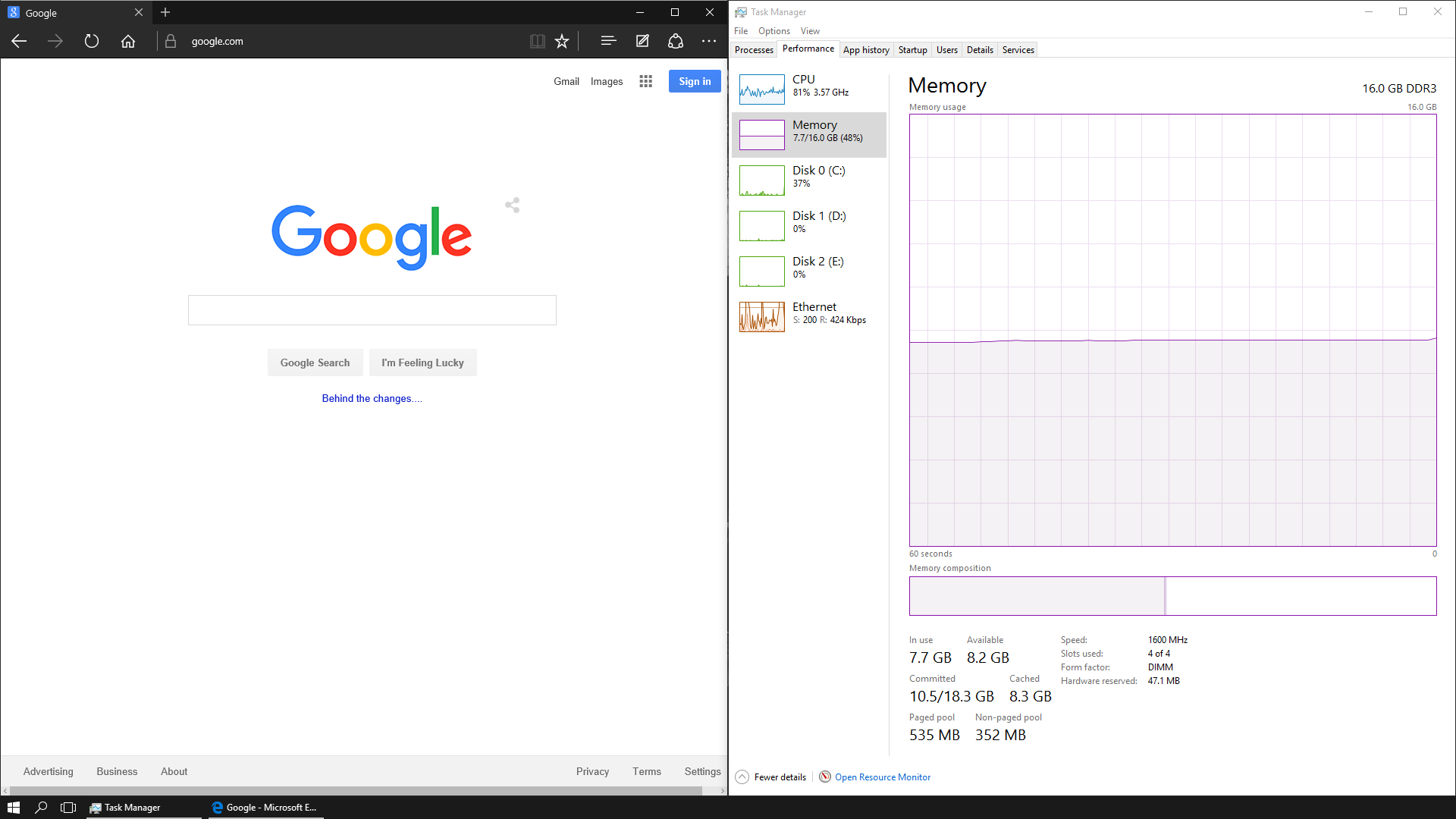Open Edge reading view icon
This screenshot has height=819, width=1456.
coord(537,41)
